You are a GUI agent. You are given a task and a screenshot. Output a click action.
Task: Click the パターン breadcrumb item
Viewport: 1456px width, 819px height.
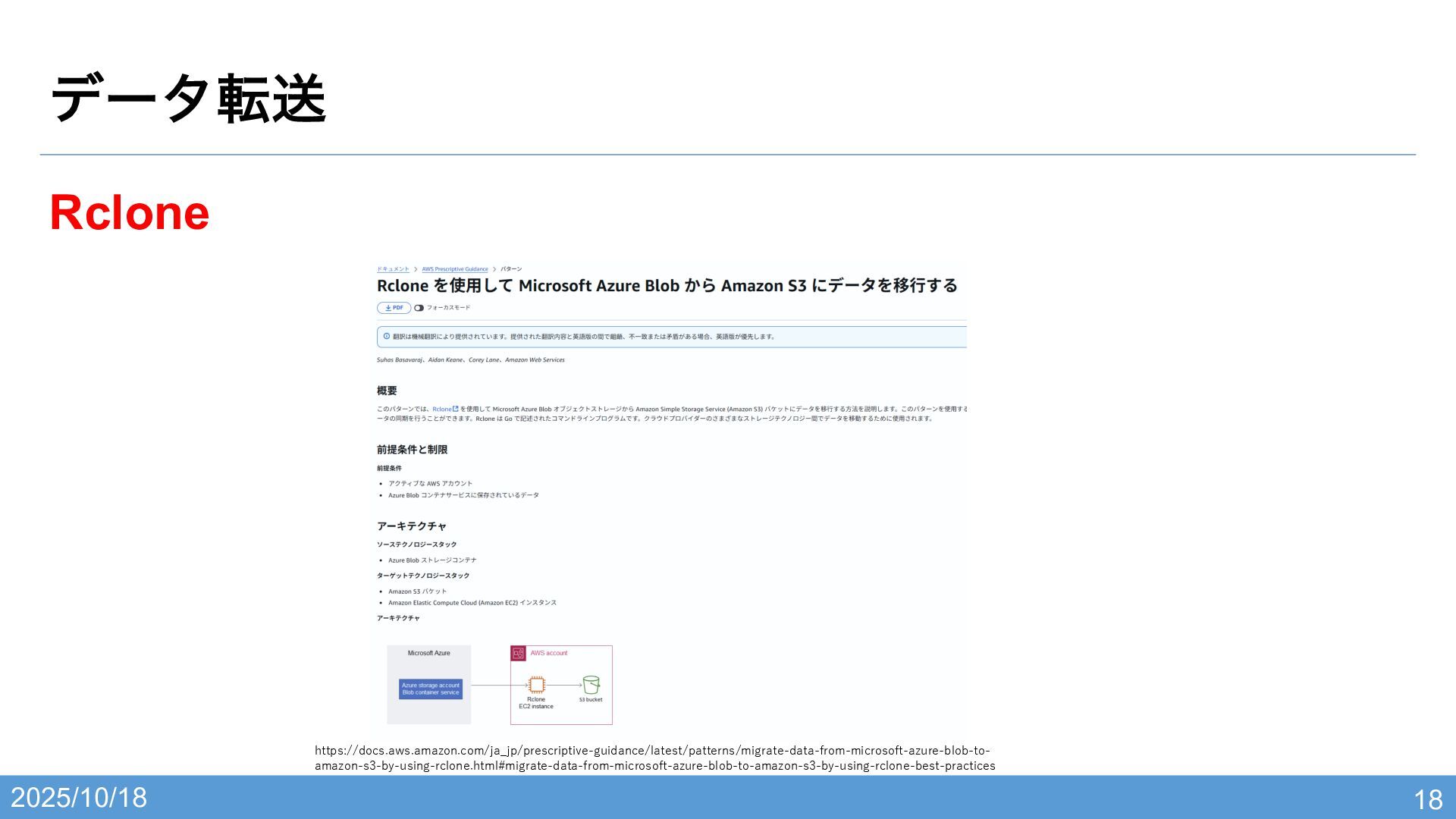point(511,269)
